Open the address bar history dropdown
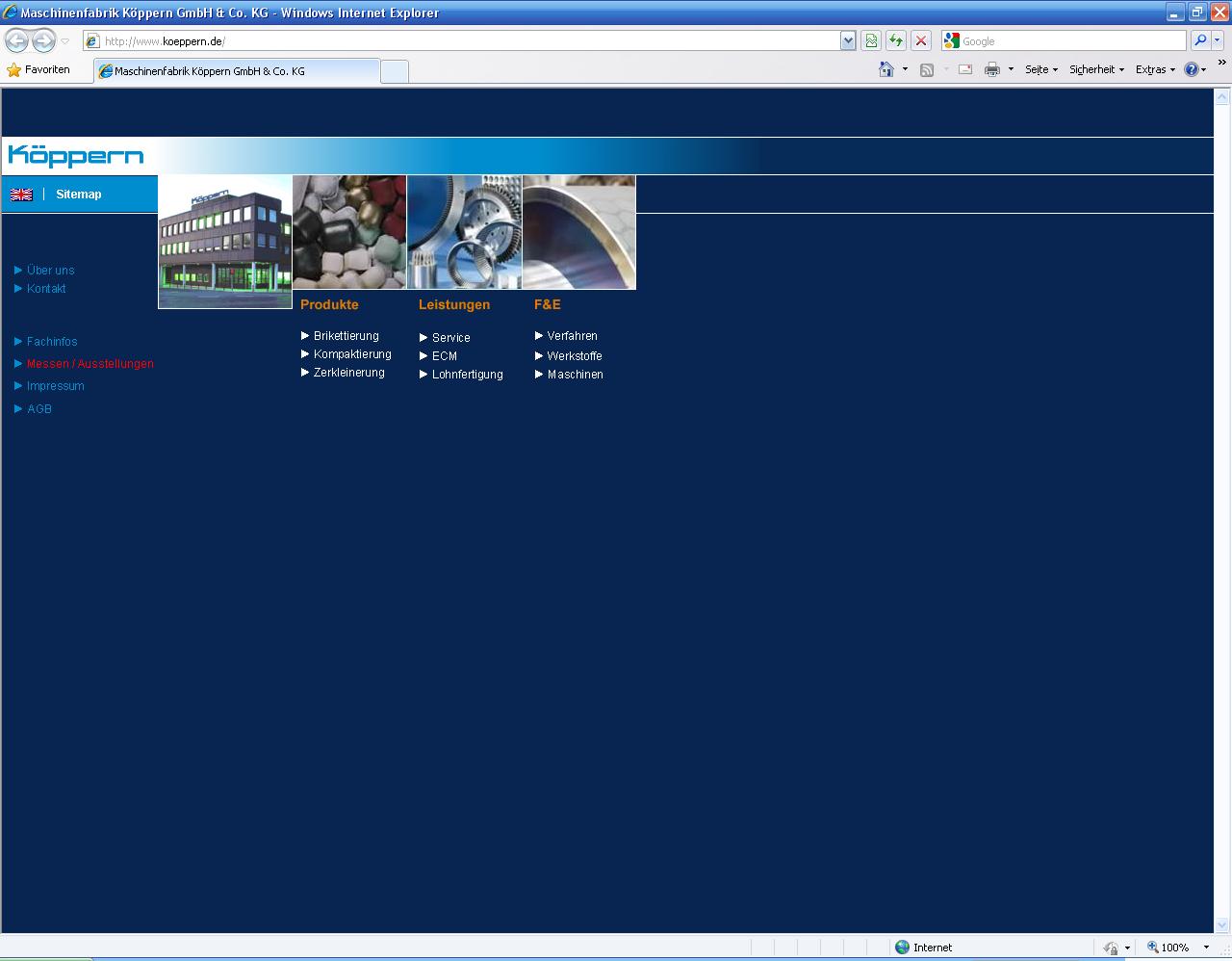 (x=847, y=40)
